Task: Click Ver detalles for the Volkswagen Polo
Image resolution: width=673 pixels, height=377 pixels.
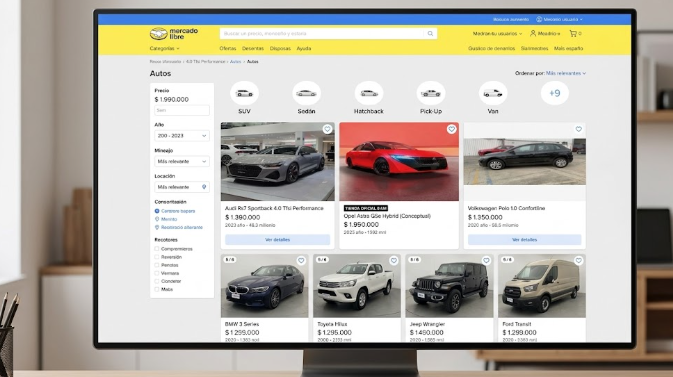Action: coord(524,240)
